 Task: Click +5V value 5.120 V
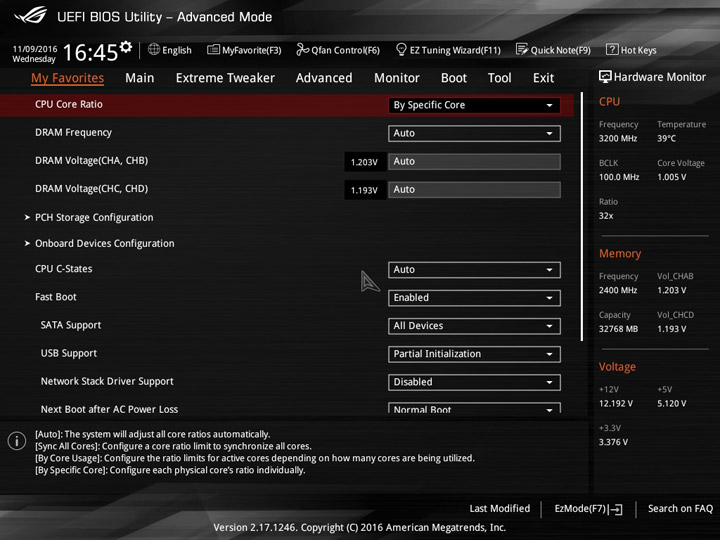[x=672, y=404]
